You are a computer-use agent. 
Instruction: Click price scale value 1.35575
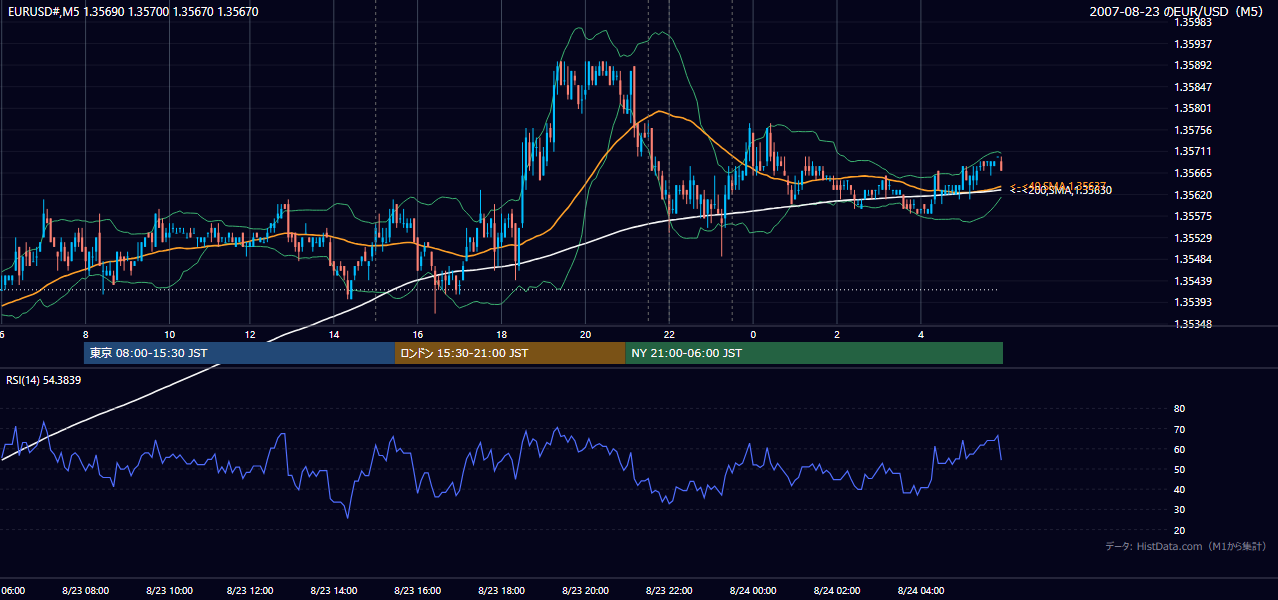click(1193, 216)
